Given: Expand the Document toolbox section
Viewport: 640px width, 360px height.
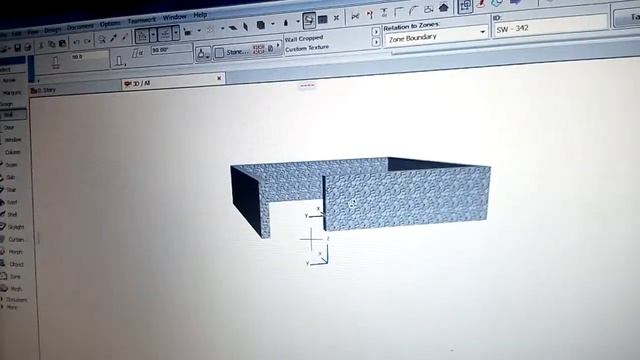Looking at the screenshot, I should (x=14, y=300).
